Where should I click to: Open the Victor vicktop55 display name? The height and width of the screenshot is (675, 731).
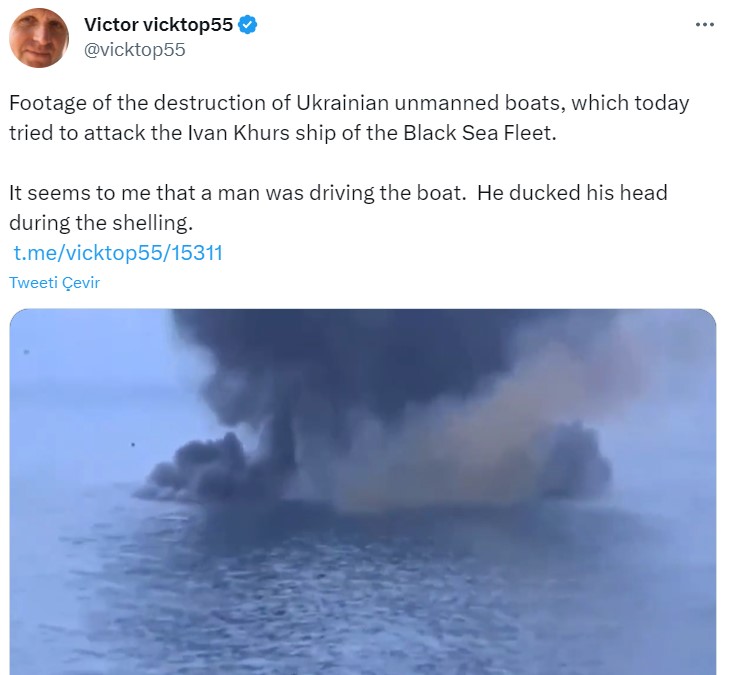[158, 25]
